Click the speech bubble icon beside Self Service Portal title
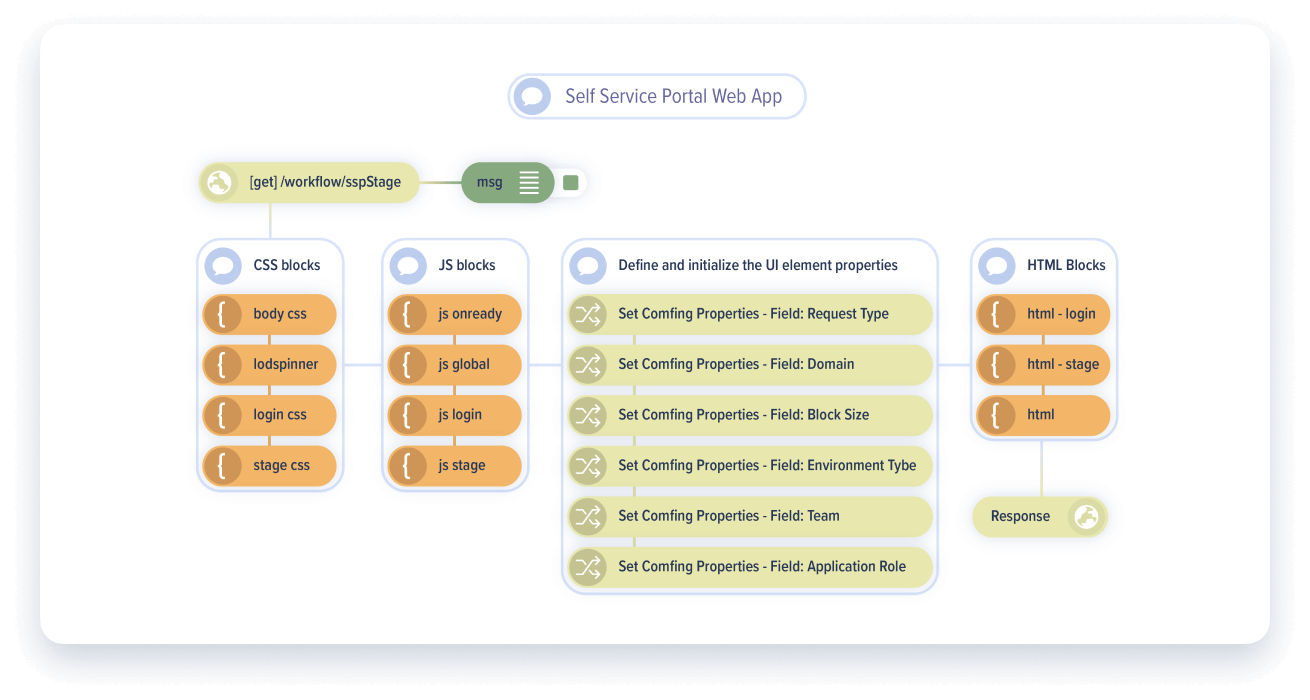 (x=532, y=96)
